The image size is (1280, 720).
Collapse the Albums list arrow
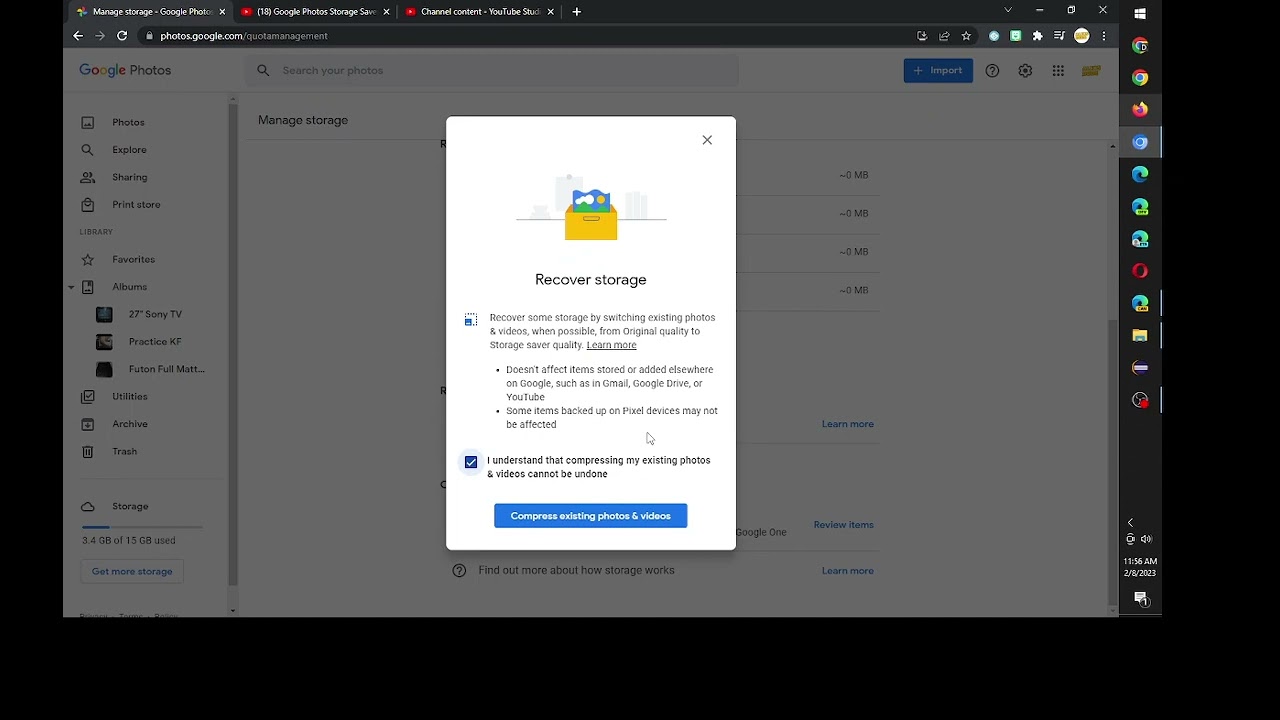(71, 287)
